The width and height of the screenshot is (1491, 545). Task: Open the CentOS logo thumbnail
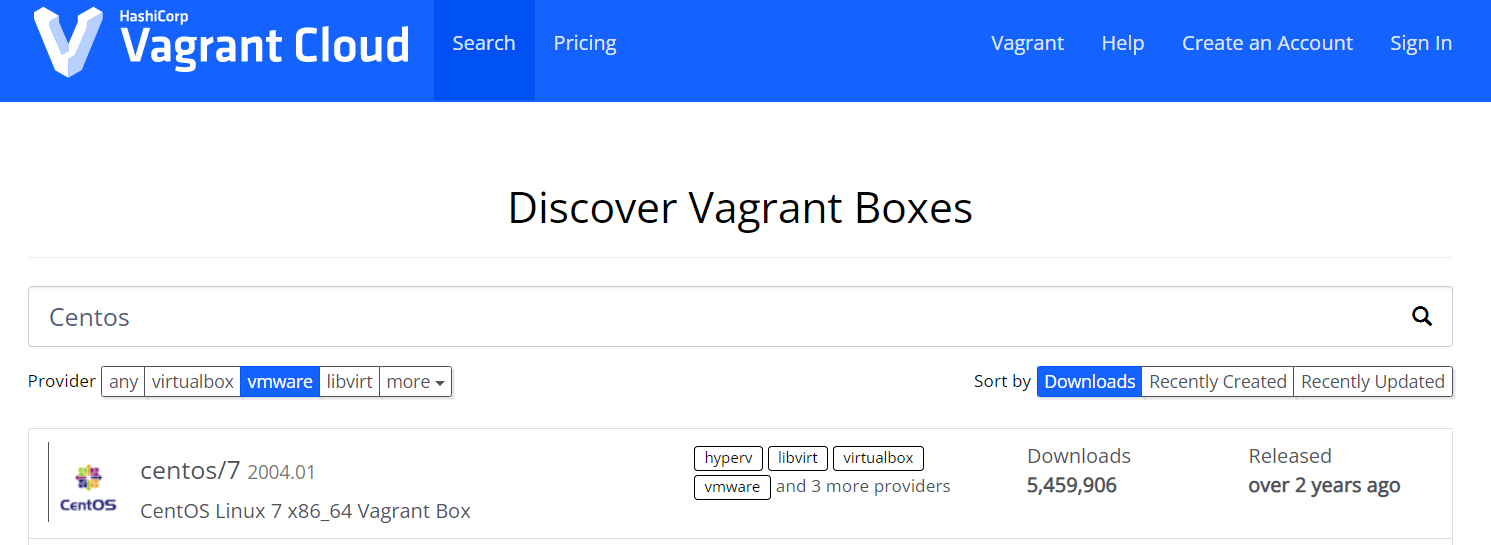88,487
